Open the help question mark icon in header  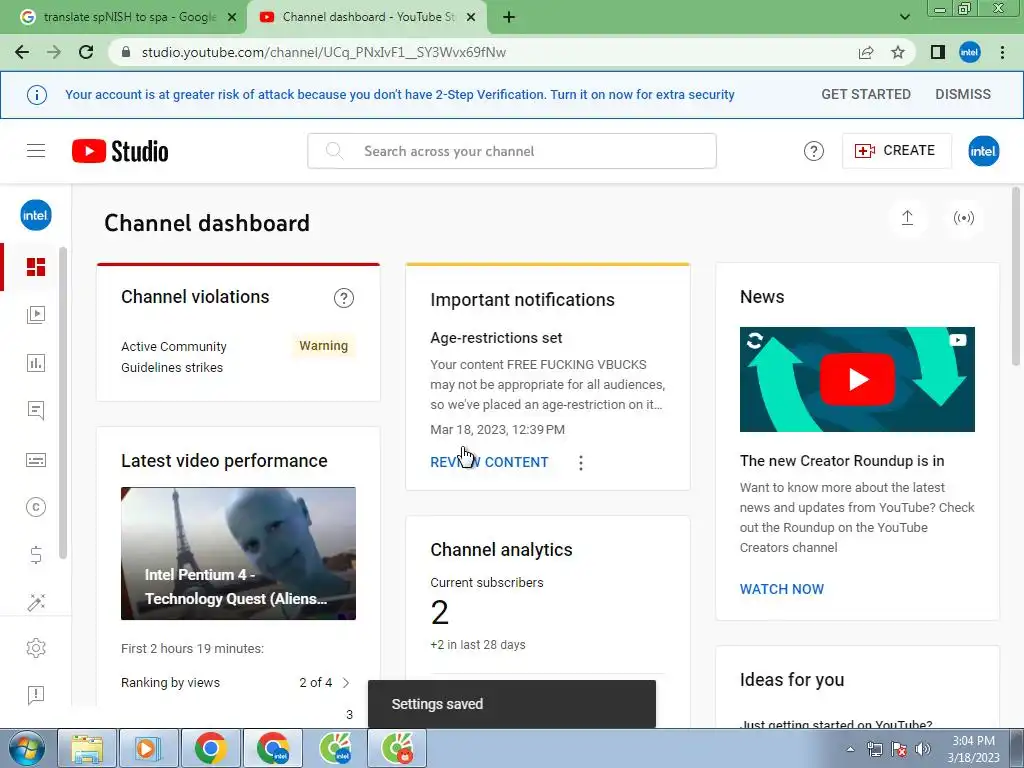point(813,151)
